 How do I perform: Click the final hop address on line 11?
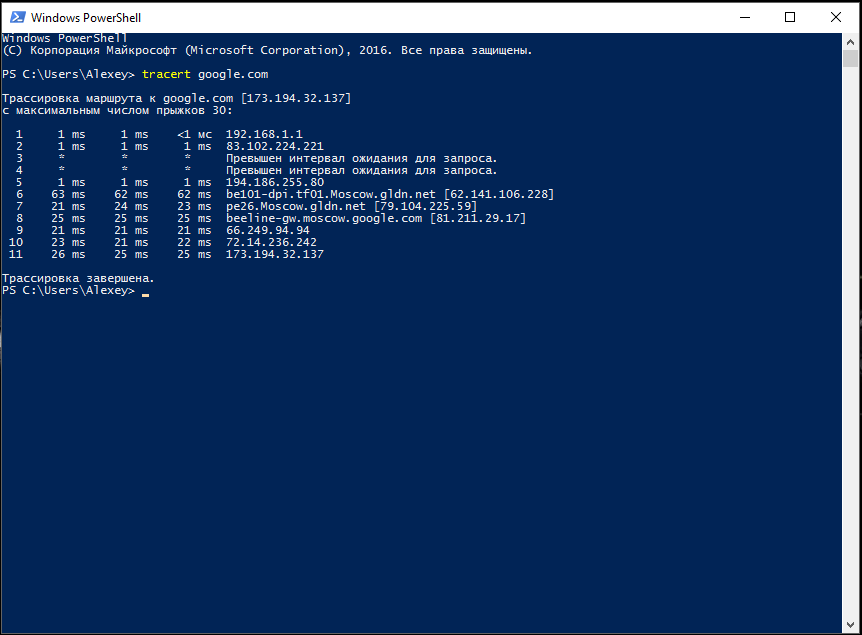tap(275, 254)
